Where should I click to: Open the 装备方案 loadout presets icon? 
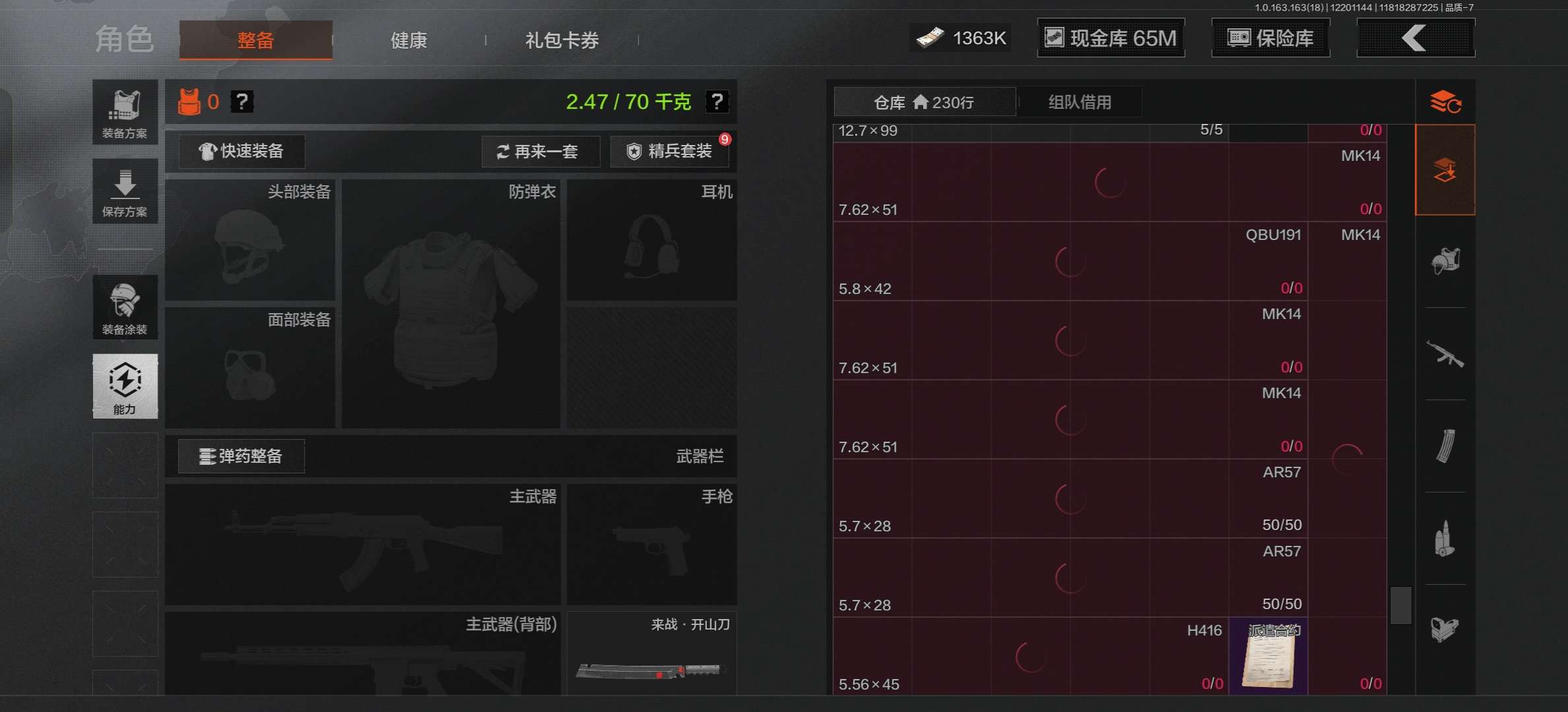125,113
